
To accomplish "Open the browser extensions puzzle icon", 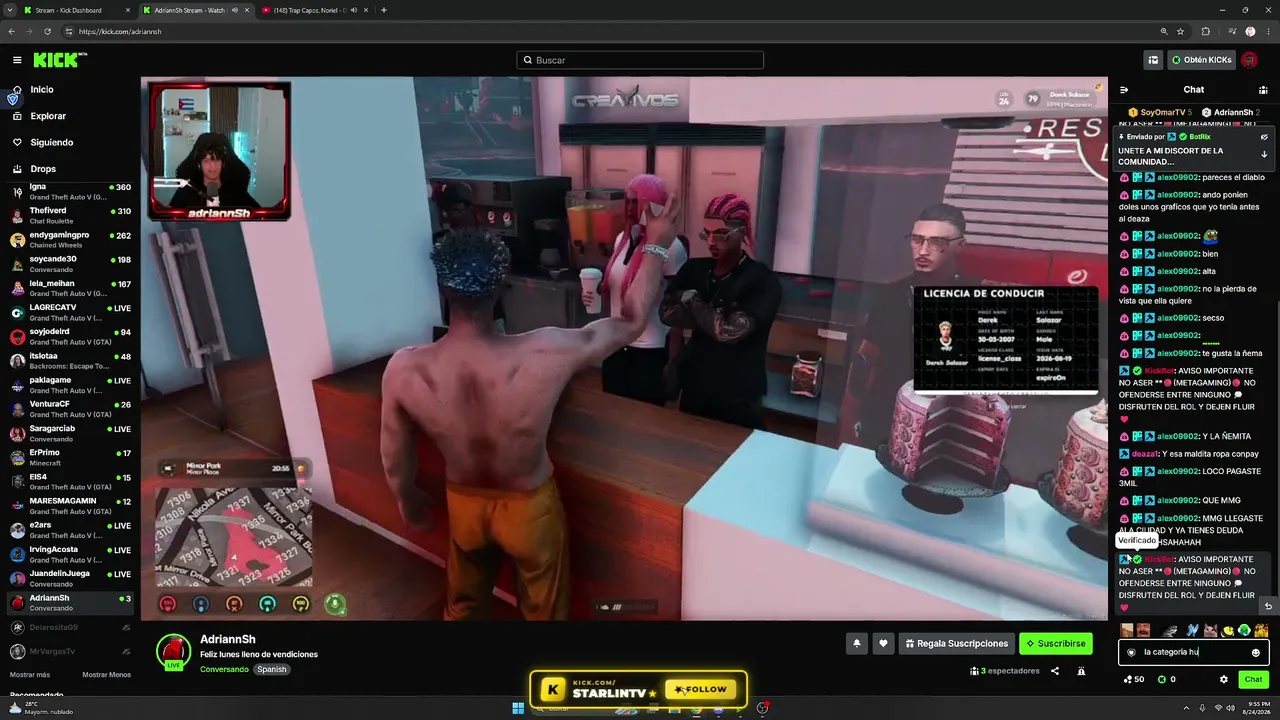I will [x=1205, y=31].
